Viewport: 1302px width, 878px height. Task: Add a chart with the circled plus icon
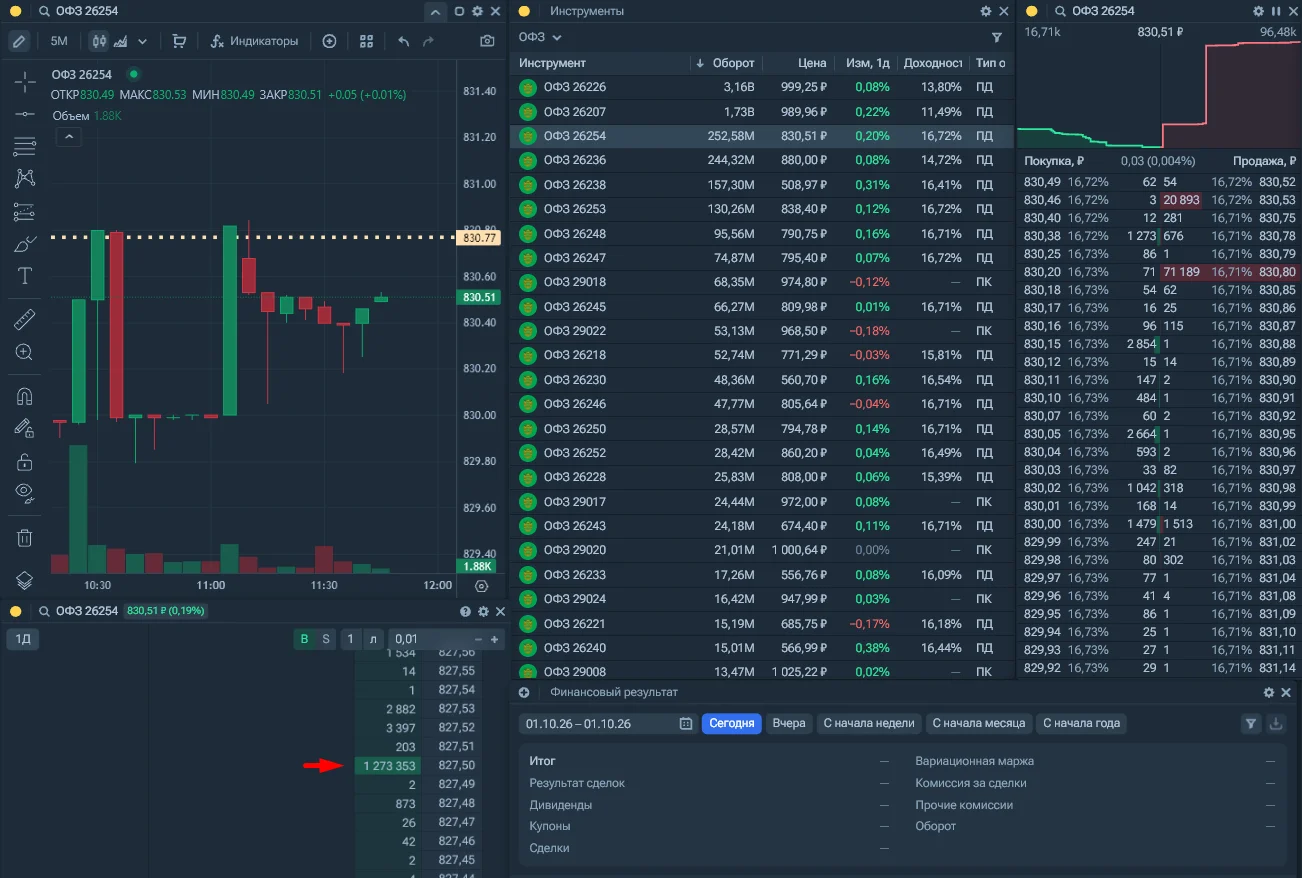[330, 41]
